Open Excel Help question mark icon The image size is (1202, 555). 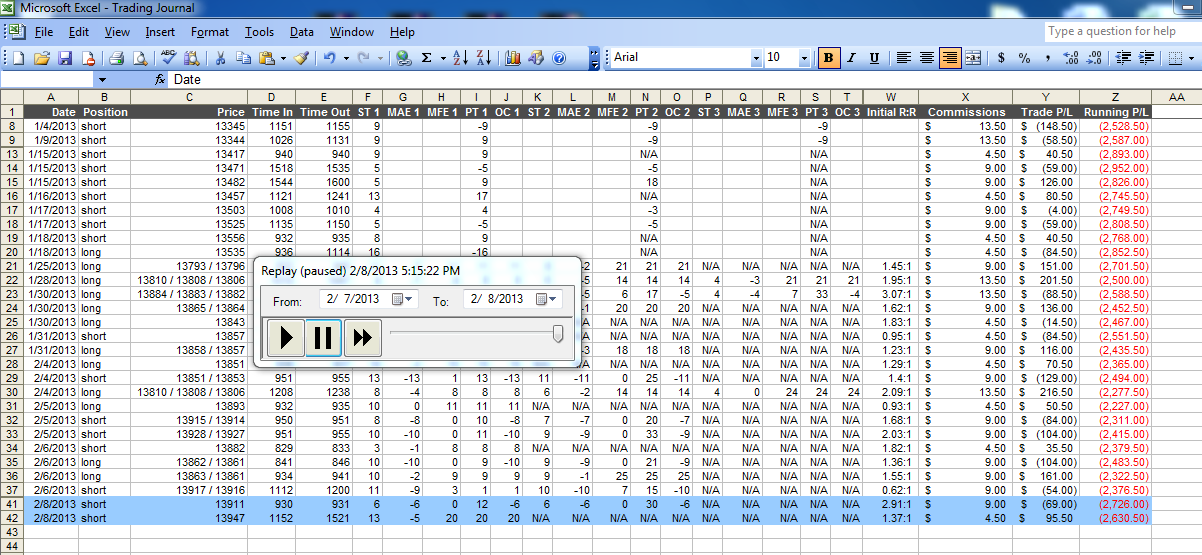pos(559,58)
